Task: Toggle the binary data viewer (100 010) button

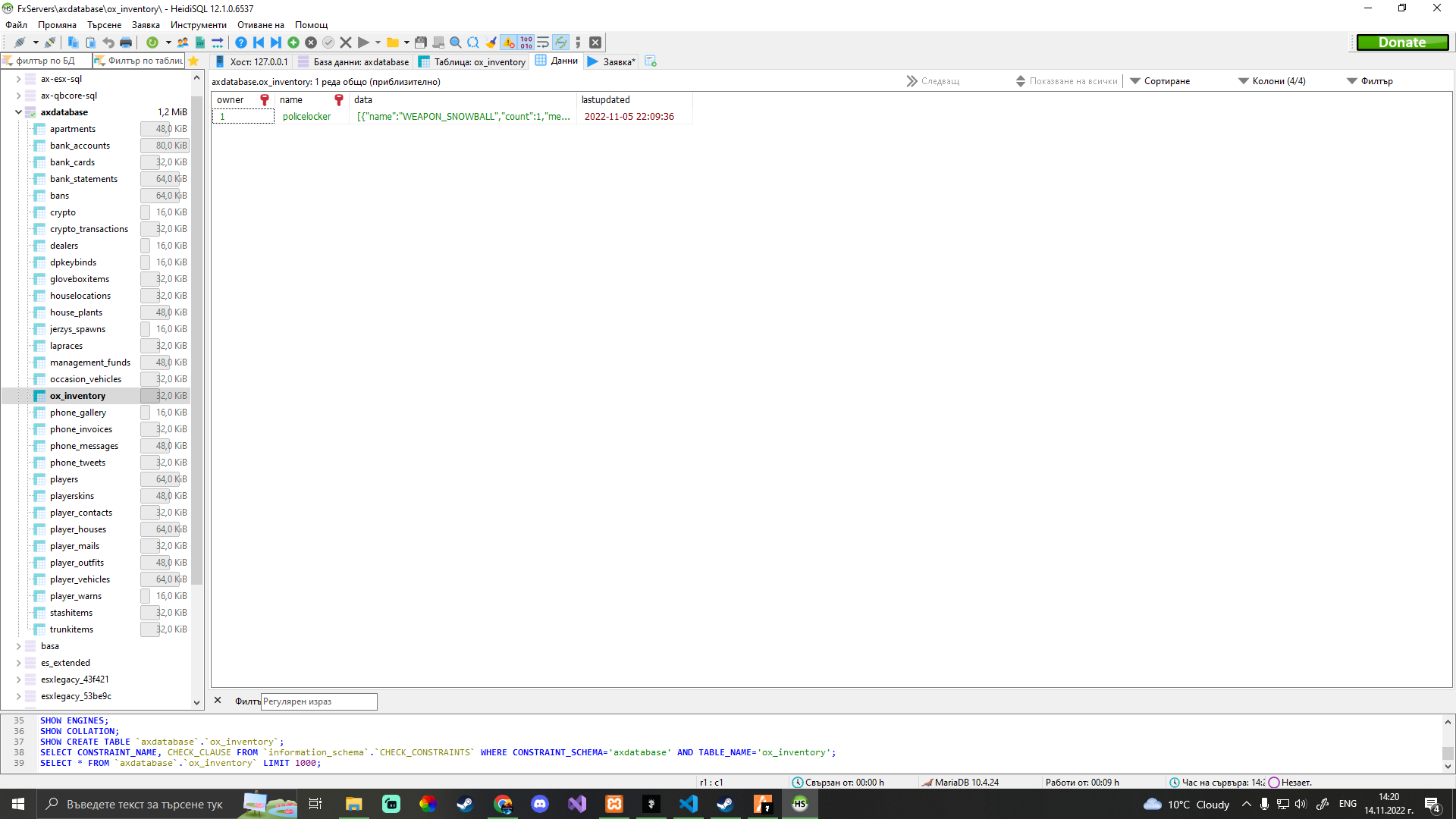Action: pyautogui.click(x=526, y=42)
